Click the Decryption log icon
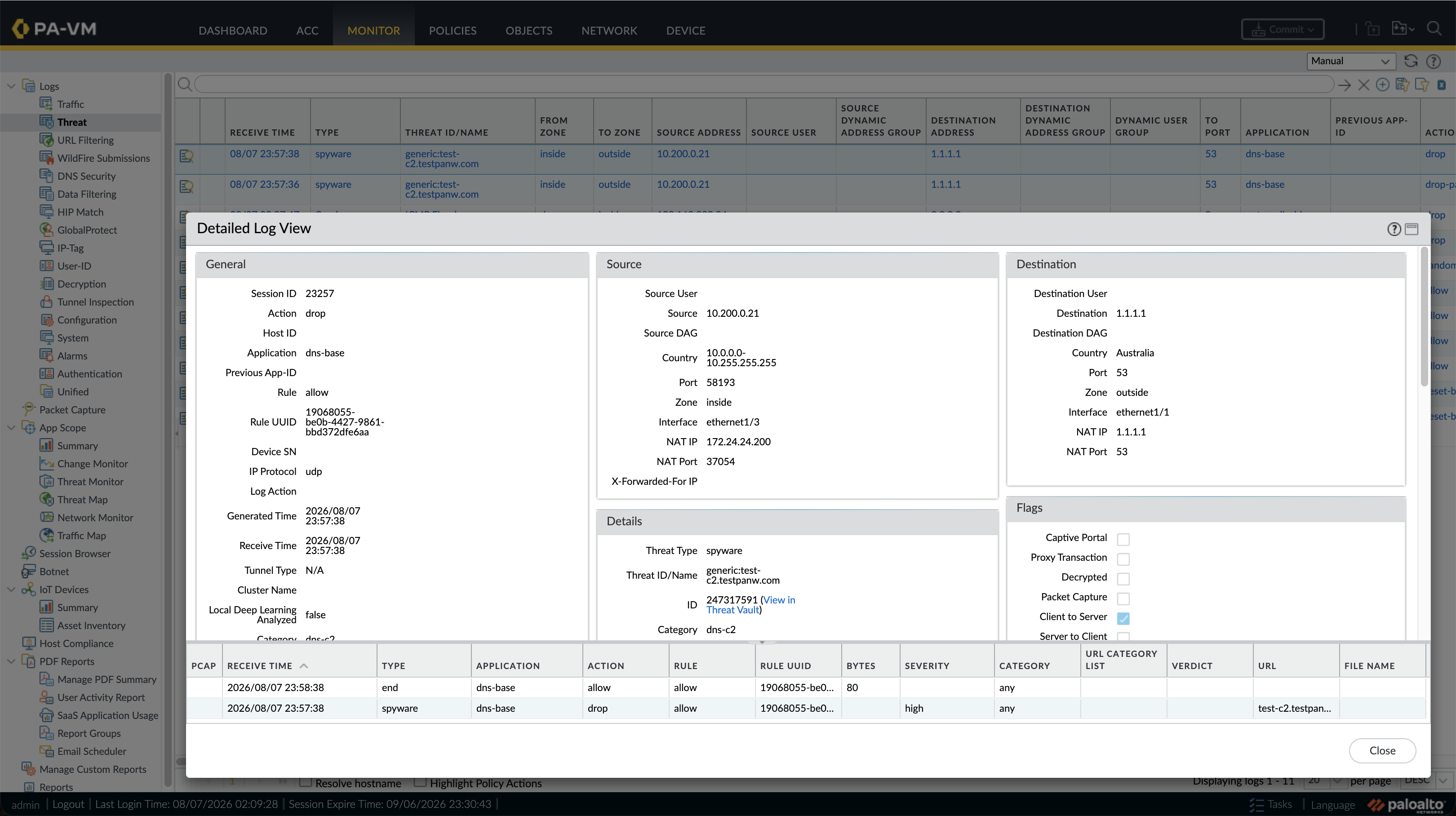This screenshot has height=816, width=1456. click(46, 284)
